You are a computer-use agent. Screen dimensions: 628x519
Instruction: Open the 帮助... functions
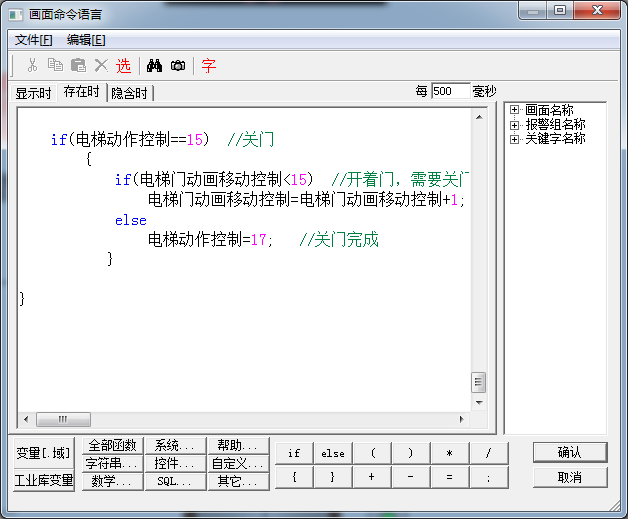tap(238, 445)
